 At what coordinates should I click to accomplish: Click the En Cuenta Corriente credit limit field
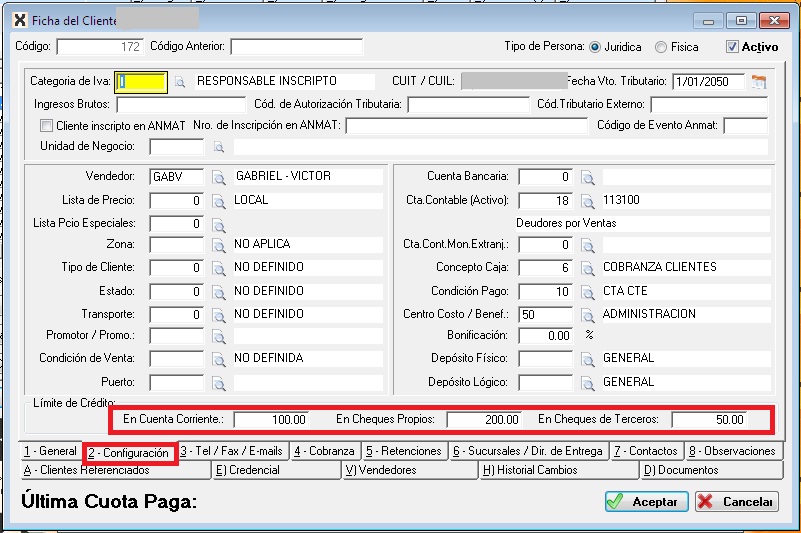(273, 420)
